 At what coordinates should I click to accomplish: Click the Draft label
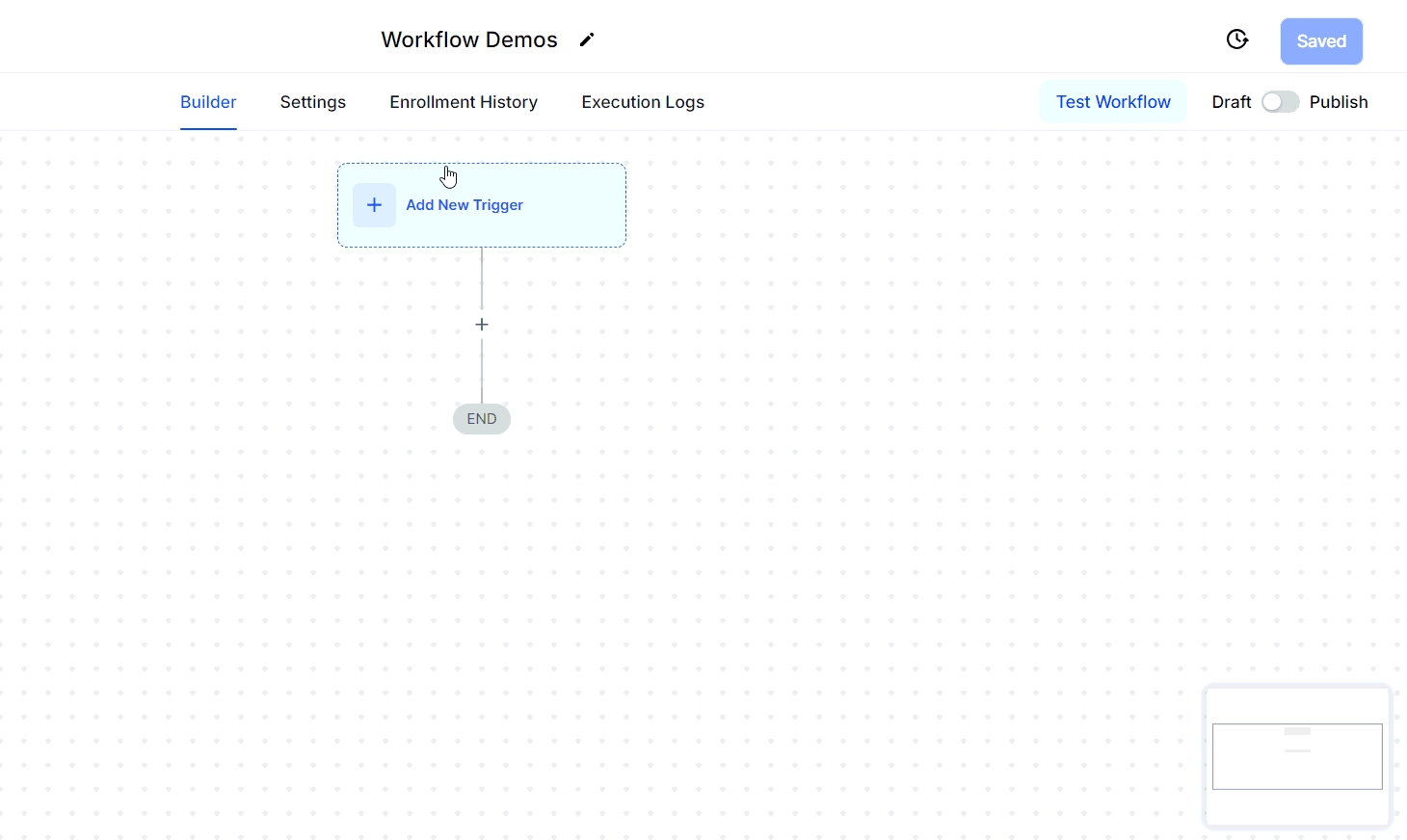click(1231, 102)
